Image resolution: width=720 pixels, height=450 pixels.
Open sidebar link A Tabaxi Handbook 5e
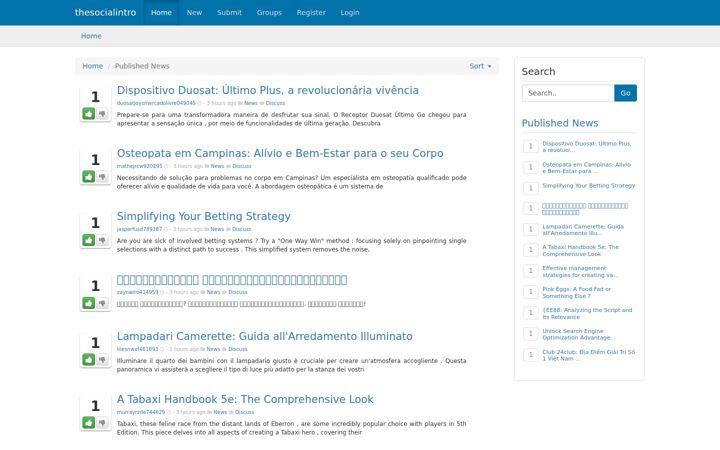tap(580, 251)
